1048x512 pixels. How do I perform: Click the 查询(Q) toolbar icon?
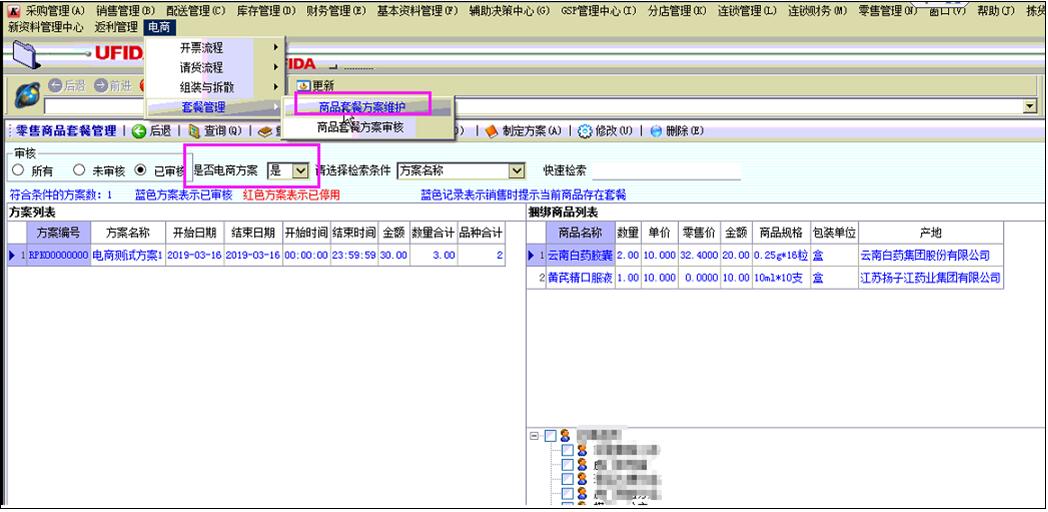194,132
